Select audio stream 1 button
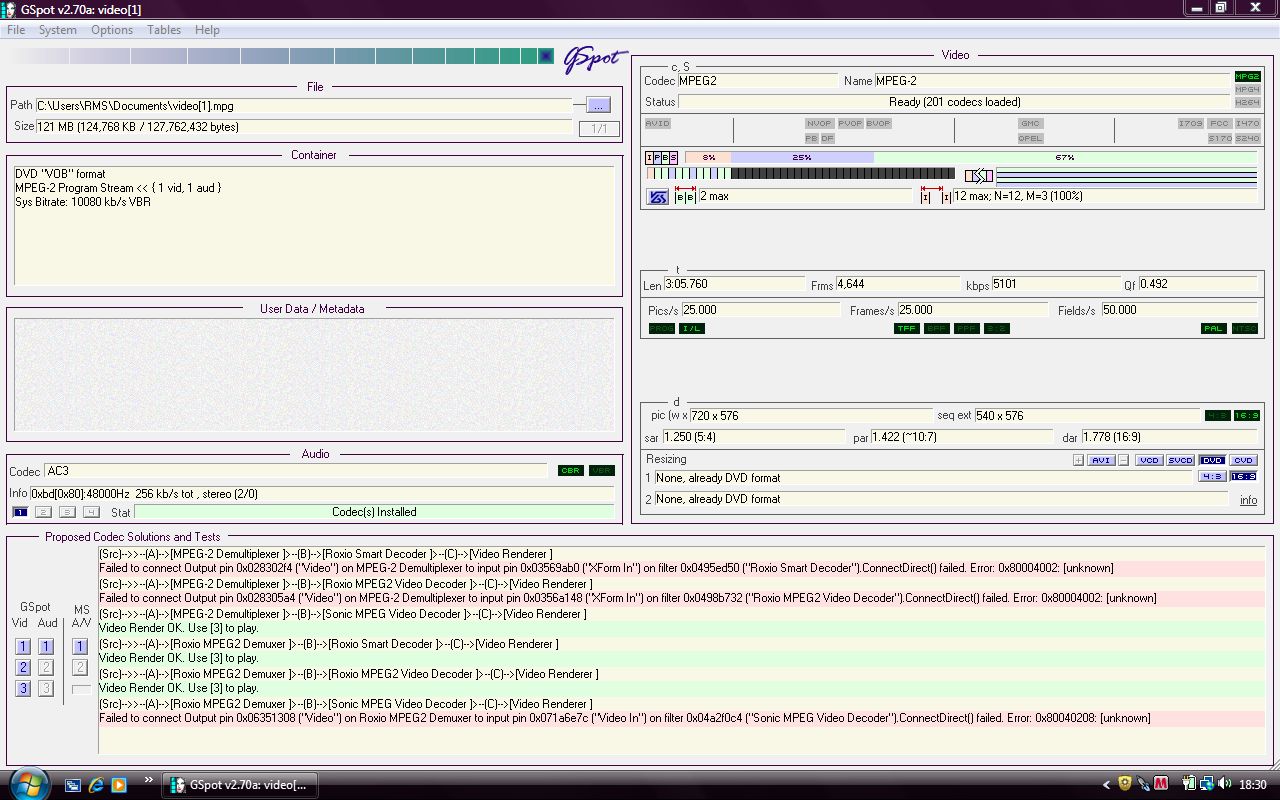The image size is (1280, 800). tap(20, 512)
